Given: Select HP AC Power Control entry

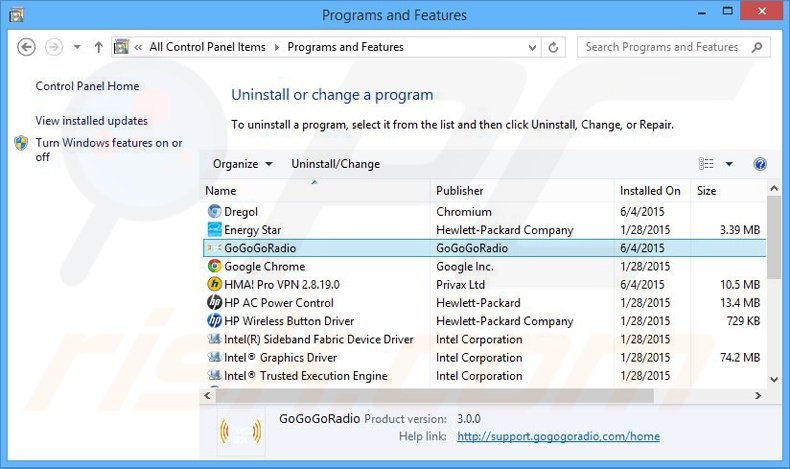Looking at the screenshot, I should [279, 303].
